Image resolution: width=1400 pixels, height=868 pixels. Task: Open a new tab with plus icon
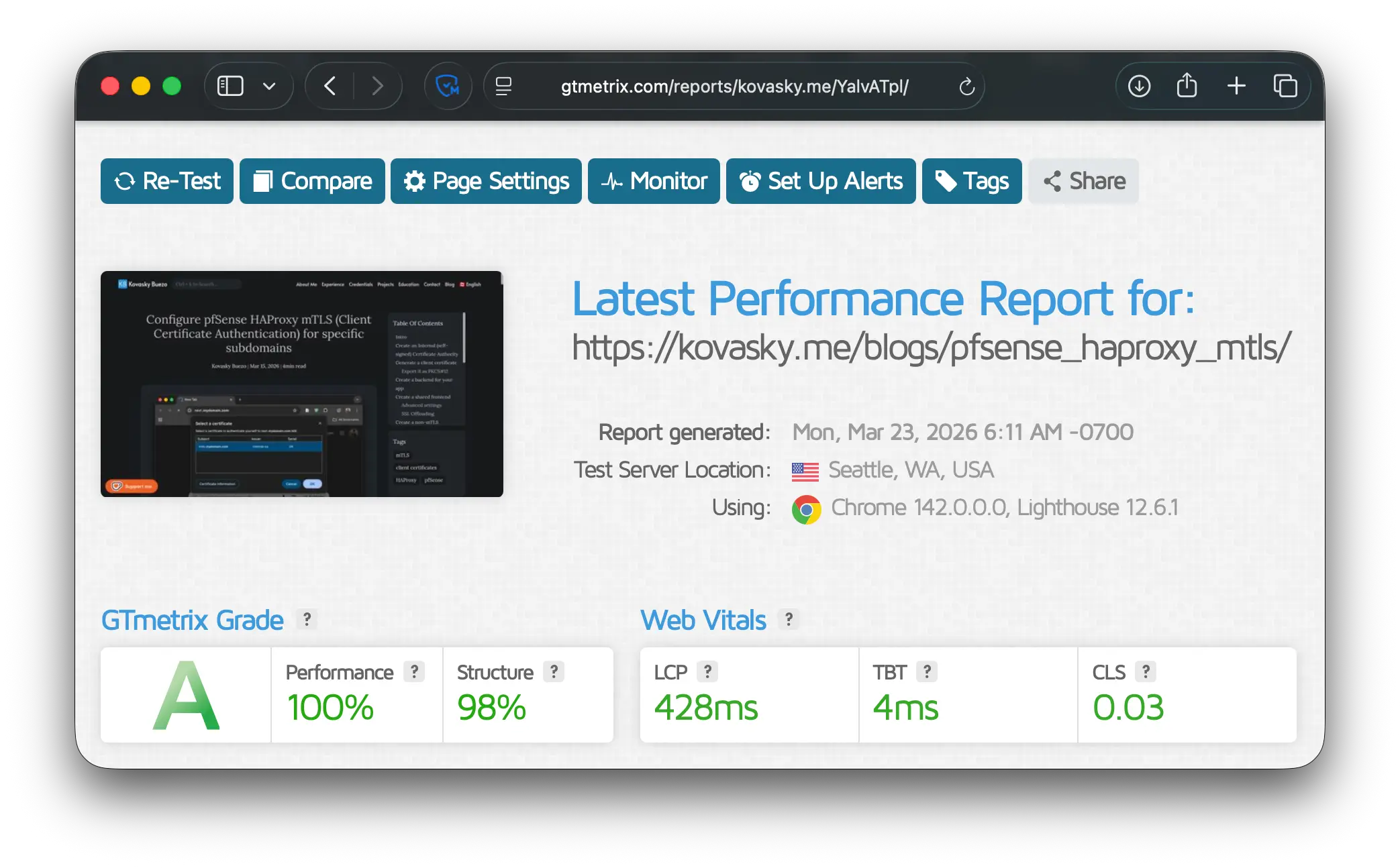[1236, 86]
